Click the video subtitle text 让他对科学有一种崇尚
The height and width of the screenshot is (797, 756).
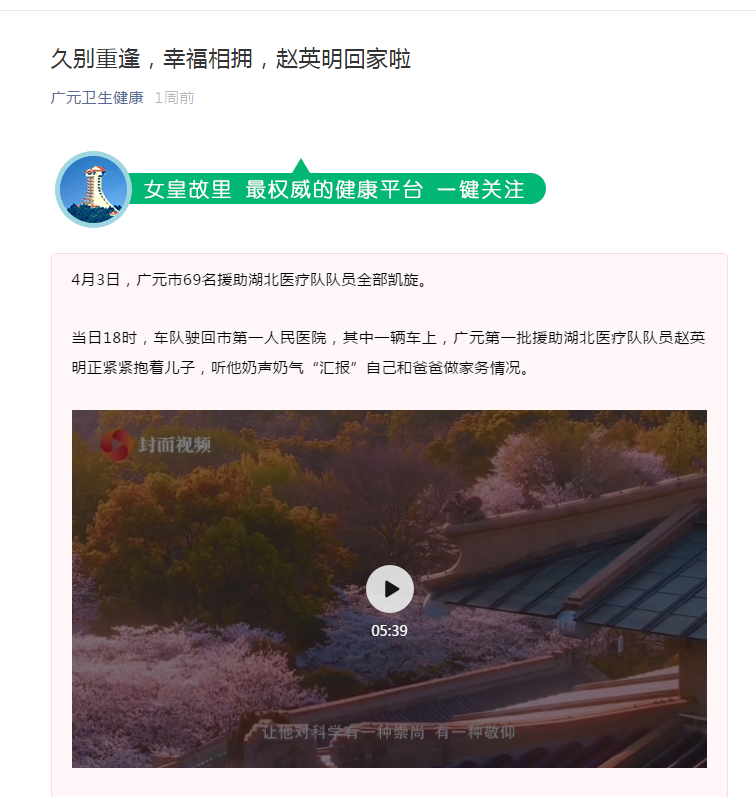click(x=343, y=732)
